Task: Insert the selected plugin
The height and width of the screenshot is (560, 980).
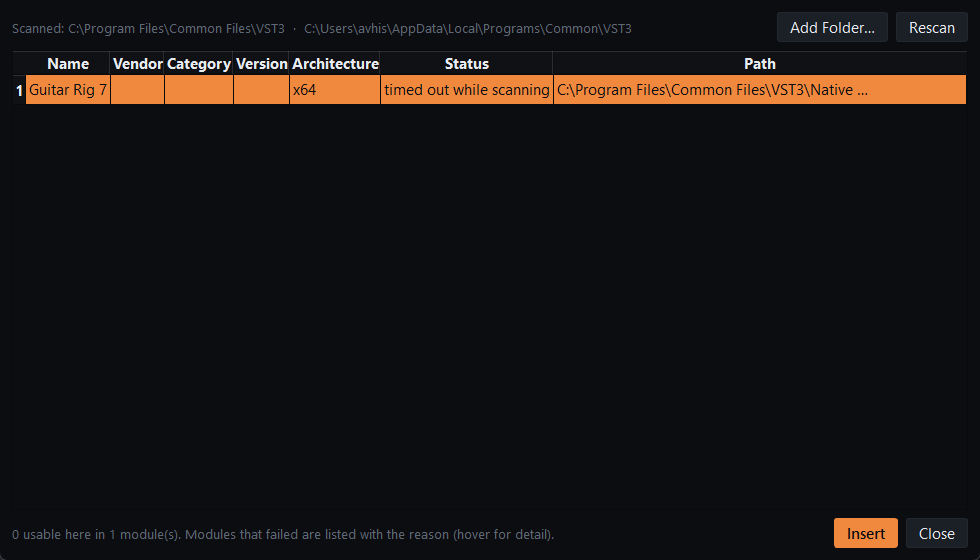Action: click(866, 533)
